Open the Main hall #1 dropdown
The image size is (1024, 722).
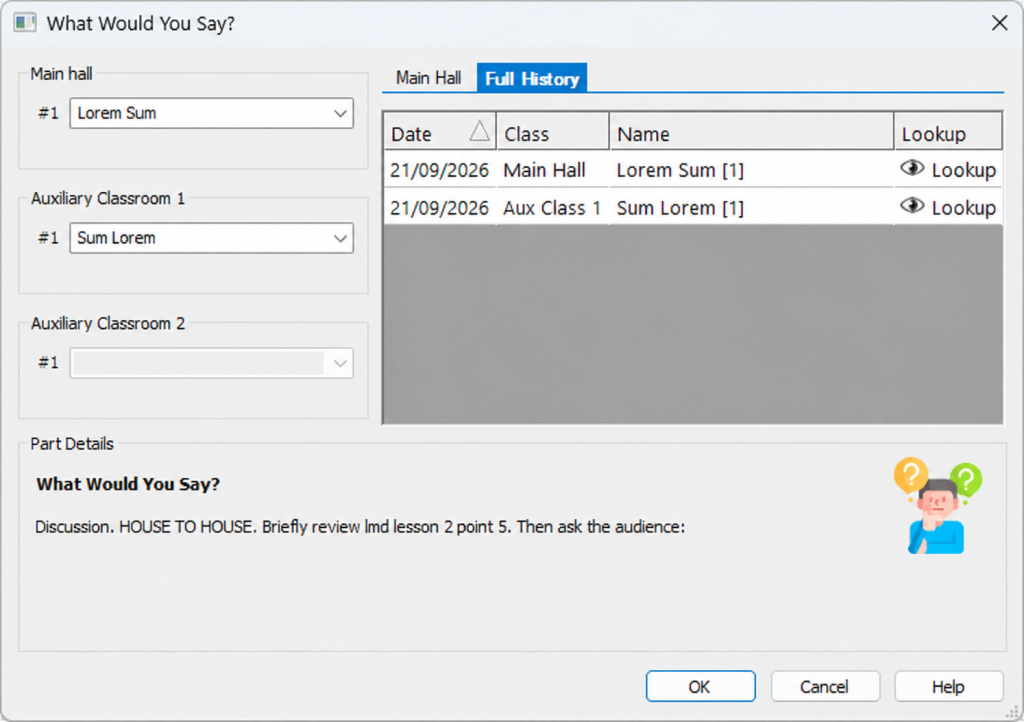click(x=212, y=113)
